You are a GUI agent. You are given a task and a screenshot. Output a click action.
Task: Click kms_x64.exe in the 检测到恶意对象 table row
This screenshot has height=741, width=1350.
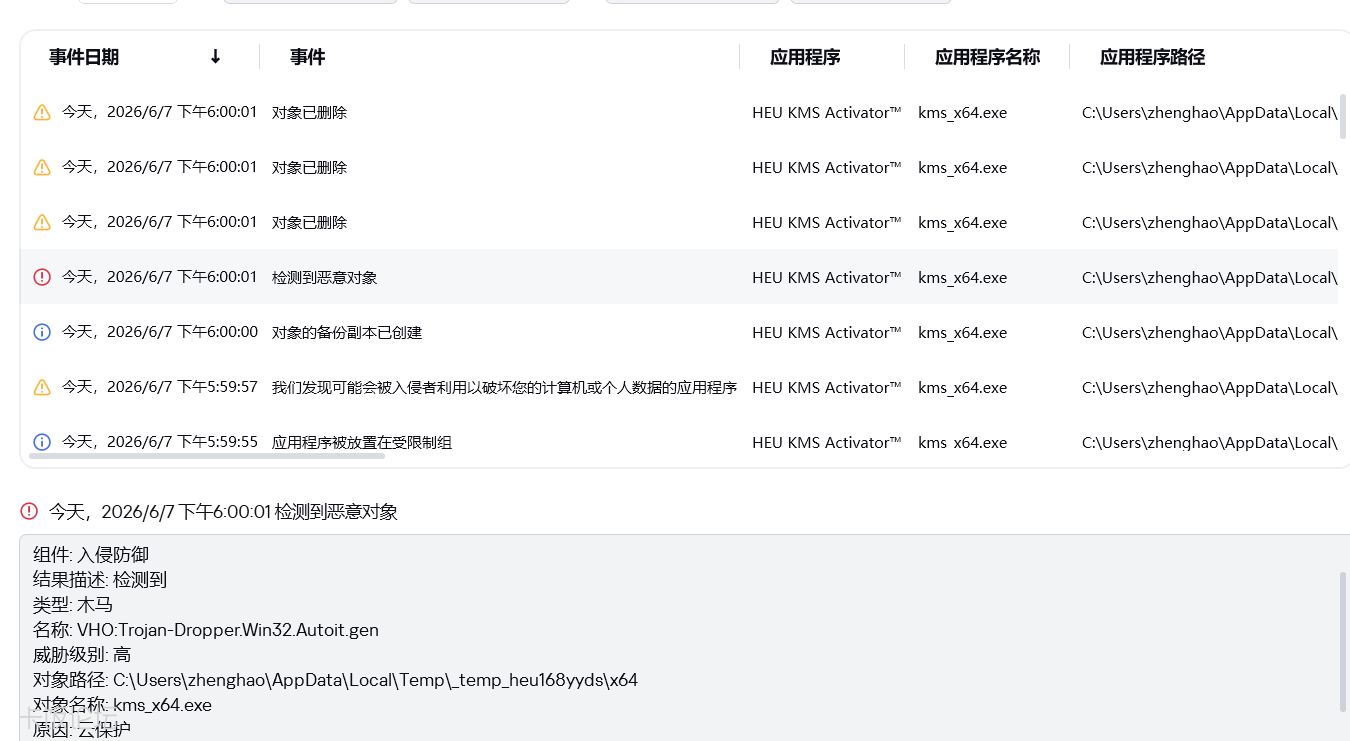tap(962, 277)
